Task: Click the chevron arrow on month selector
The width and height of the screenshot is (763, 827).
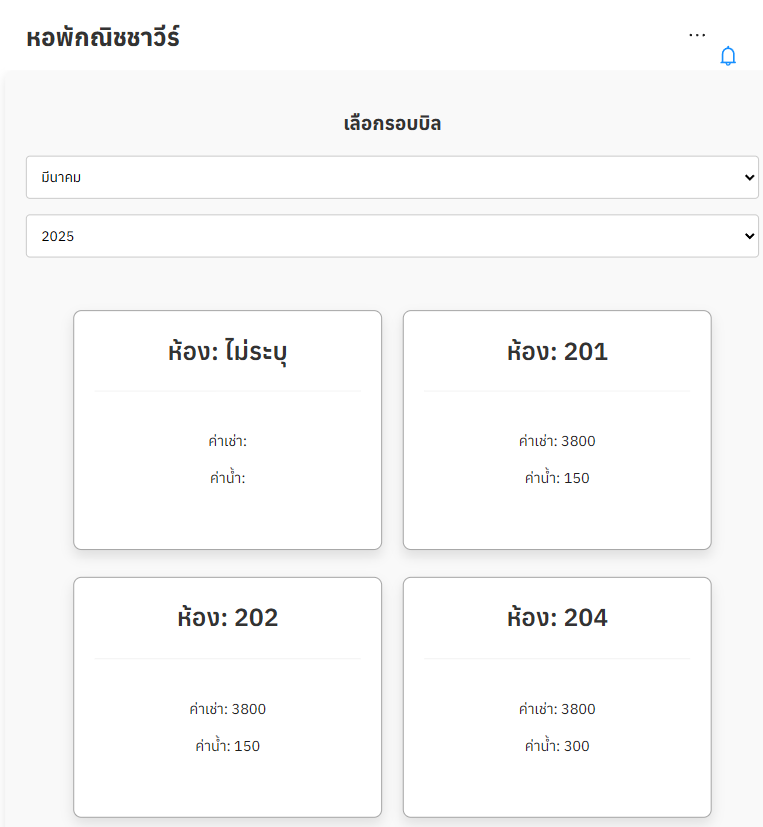Action: tap(750, 177)
